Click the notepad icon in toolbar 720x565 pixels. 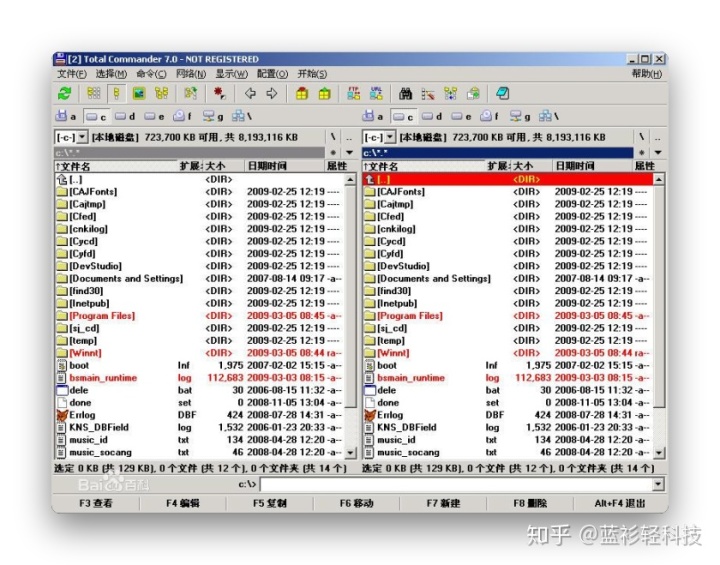click(x=502, y=94)
